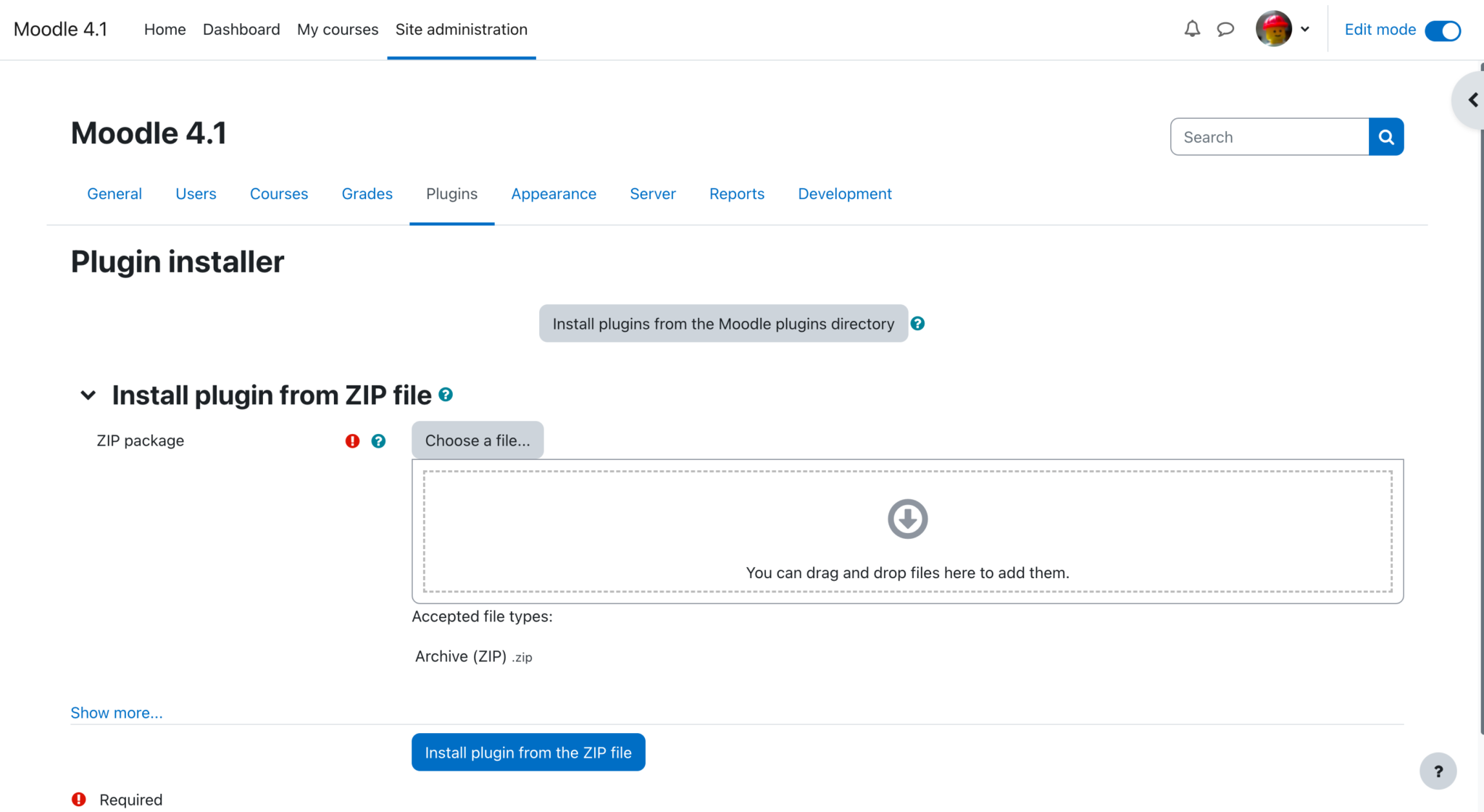Click the help icon next to plugins directory button
The image size is (1484, 812).
[917, 324]
